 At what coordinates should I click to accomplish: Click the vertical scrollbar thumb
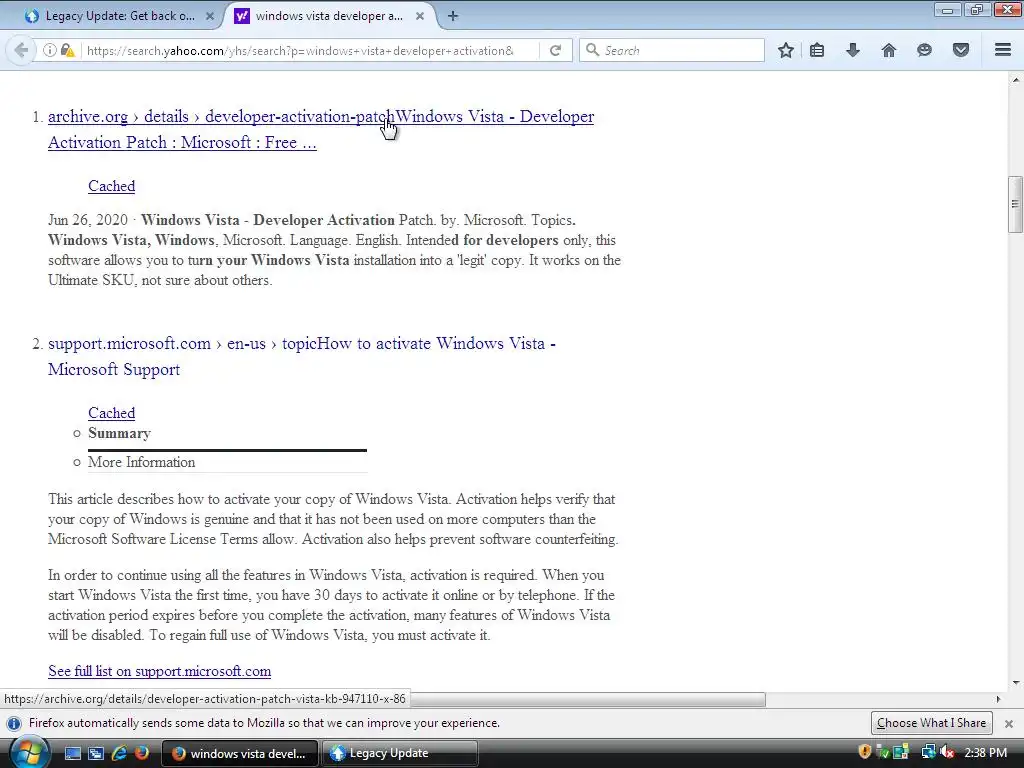point(1015,204)
